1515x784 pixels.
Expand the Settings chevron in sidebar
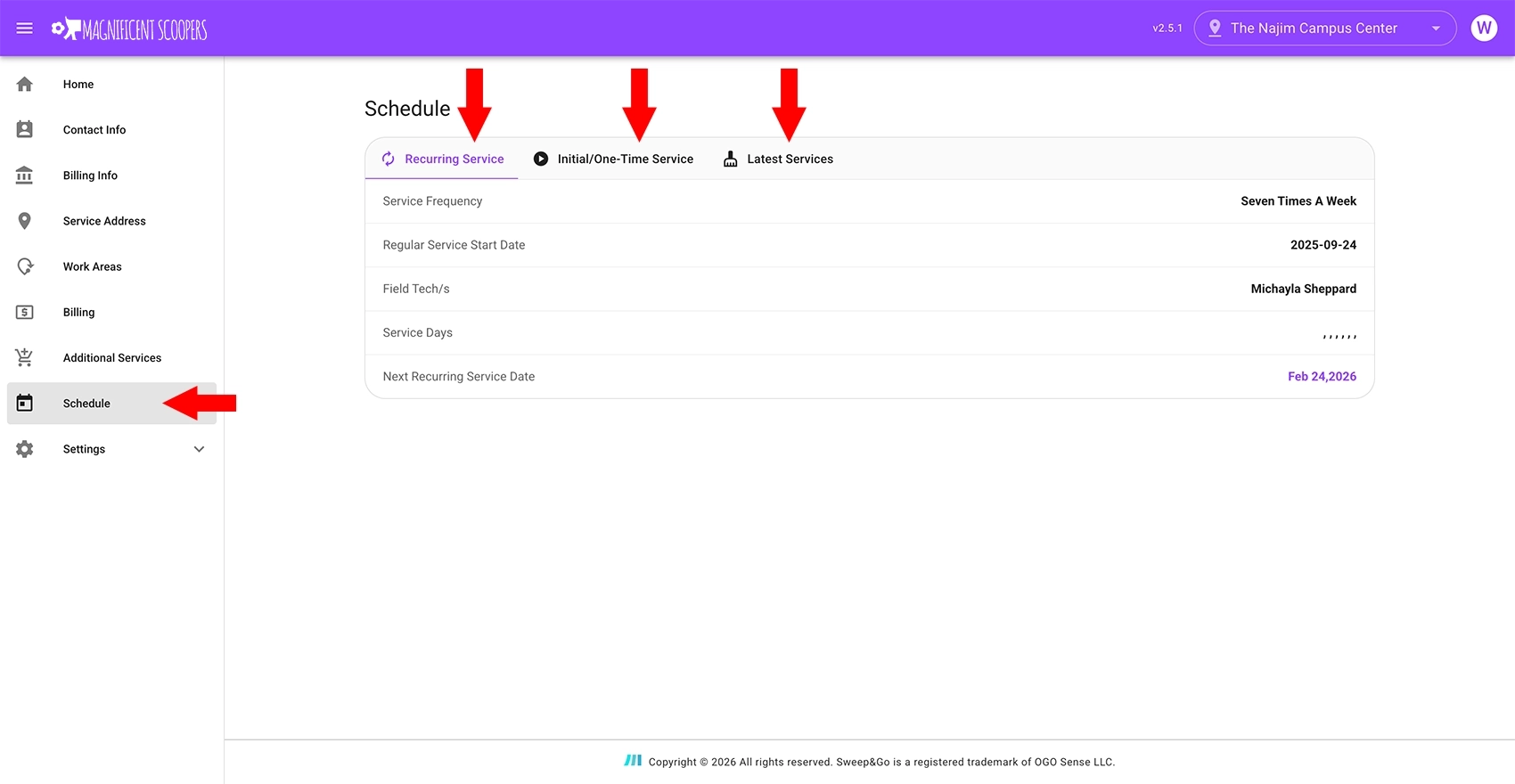point(199,449)
